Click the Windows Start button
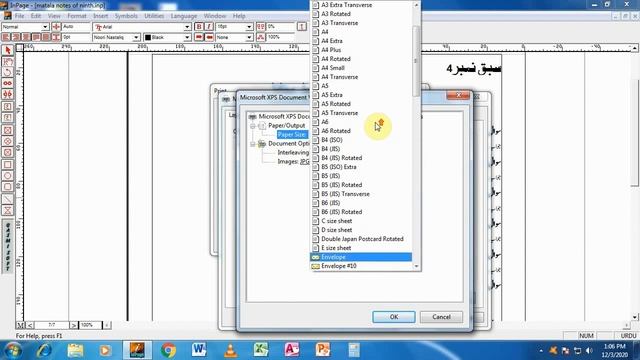 pyautogui.click(x=13, y=350)
